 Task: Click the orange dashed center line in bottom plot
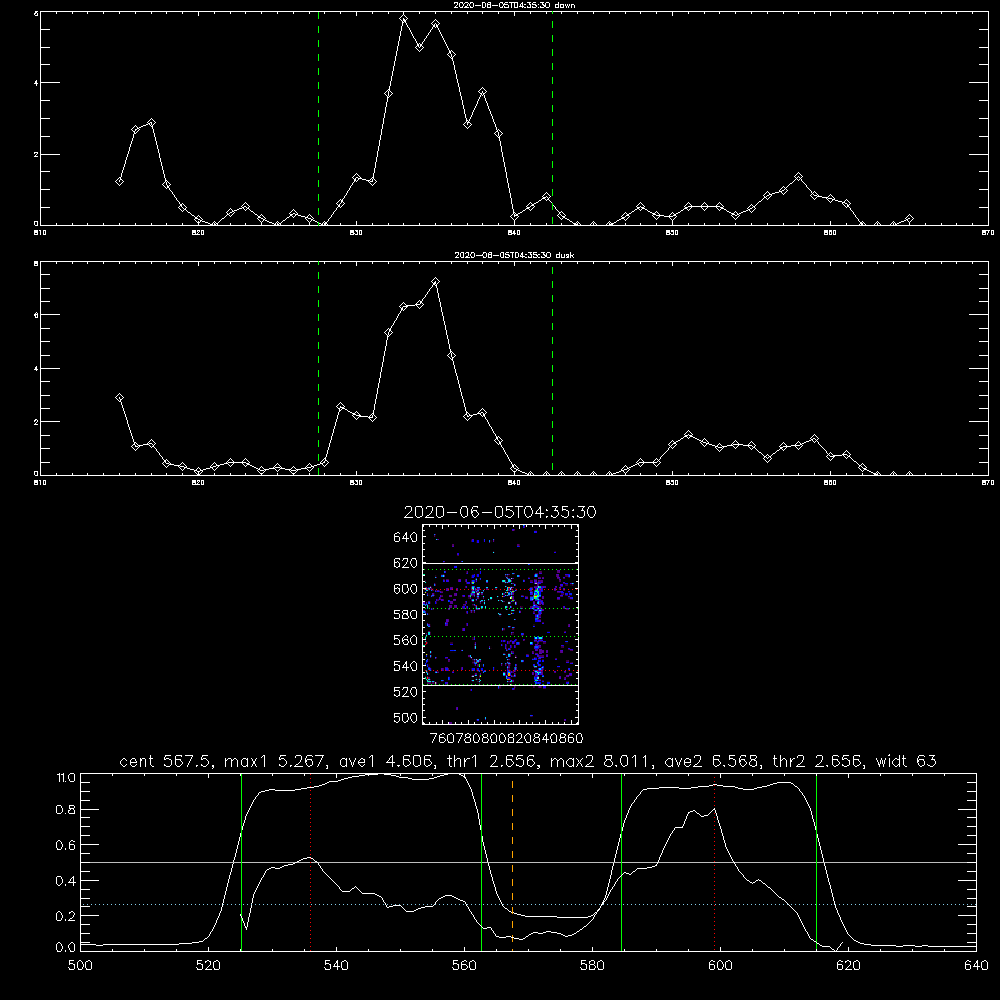(x=512, y=861)
